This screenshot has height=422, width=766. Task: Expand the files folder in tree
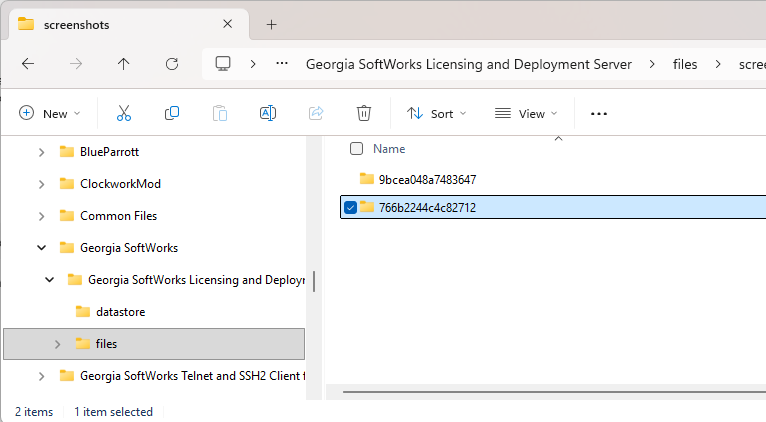tap(57, 344)
